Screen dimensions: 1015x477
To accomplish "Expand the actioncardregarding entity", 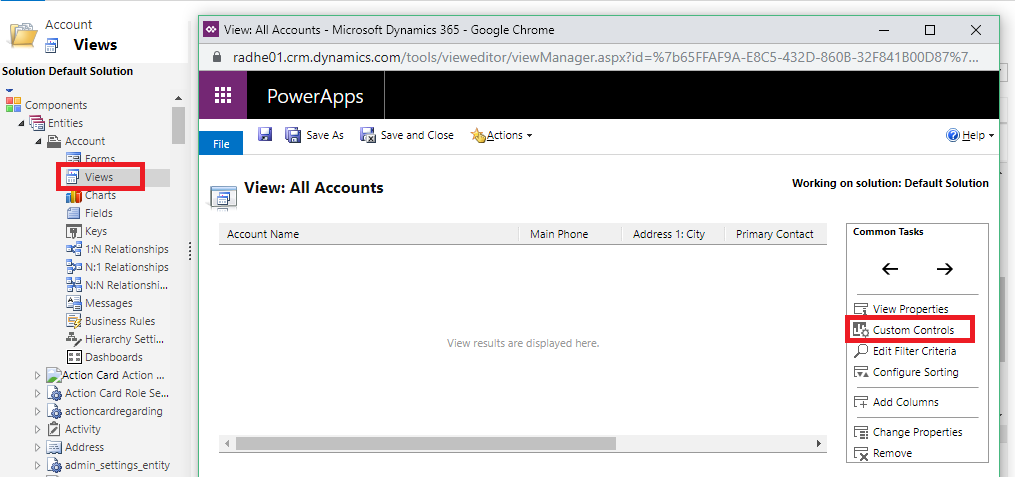I will coord(38,411).
